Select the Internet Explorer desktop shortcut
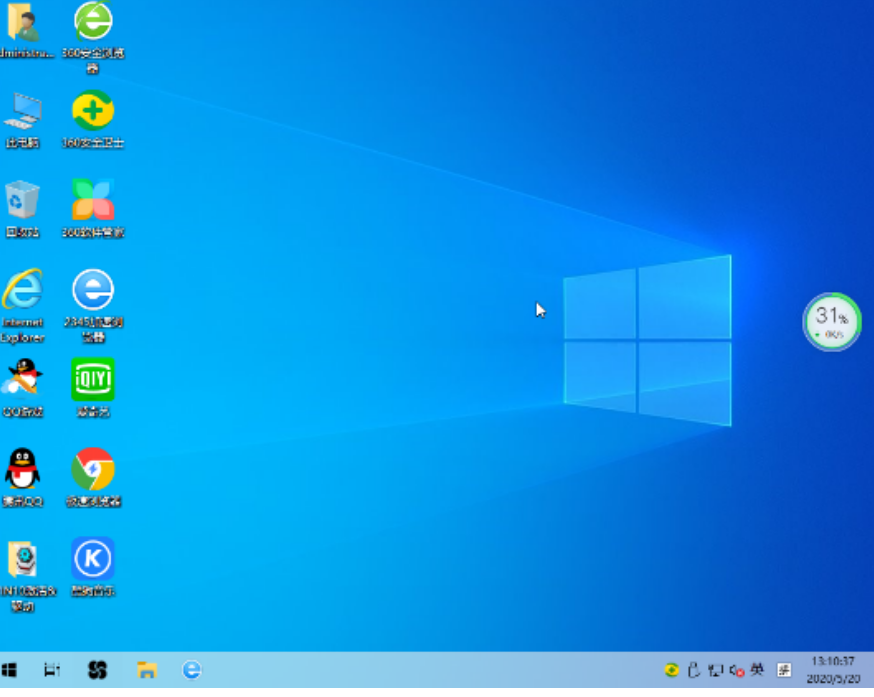The image size is (874, 697). (x=22, y=290)
